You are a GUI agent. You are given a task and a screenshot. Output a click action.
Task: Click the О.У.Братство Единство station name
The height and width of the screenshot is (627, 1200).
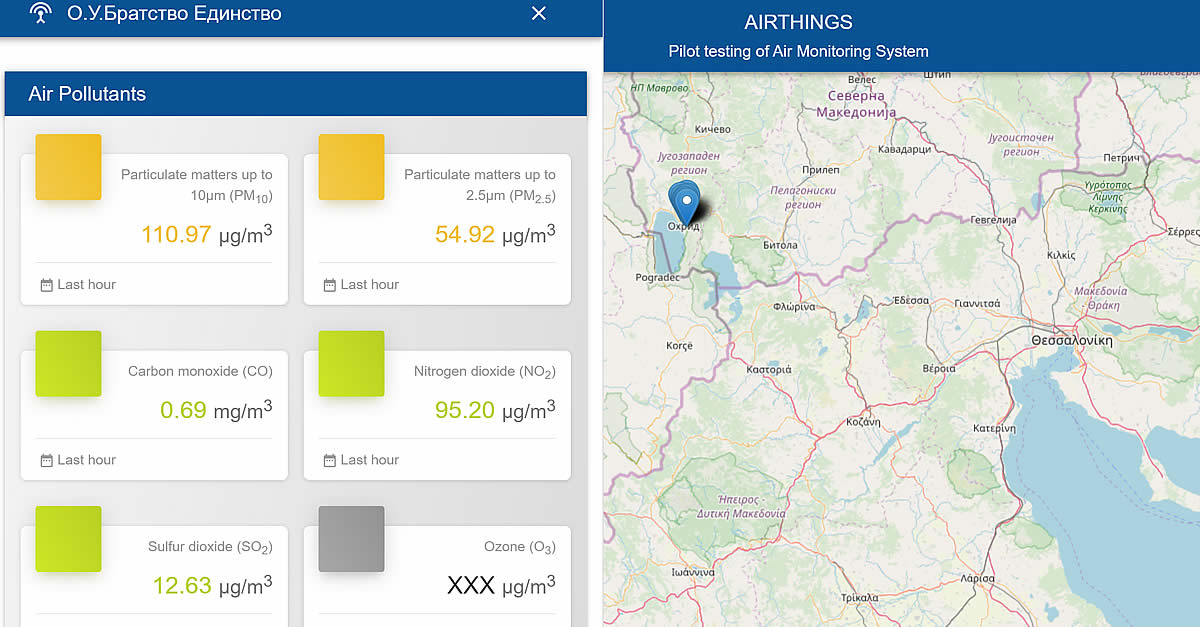(x=174, y=14)
